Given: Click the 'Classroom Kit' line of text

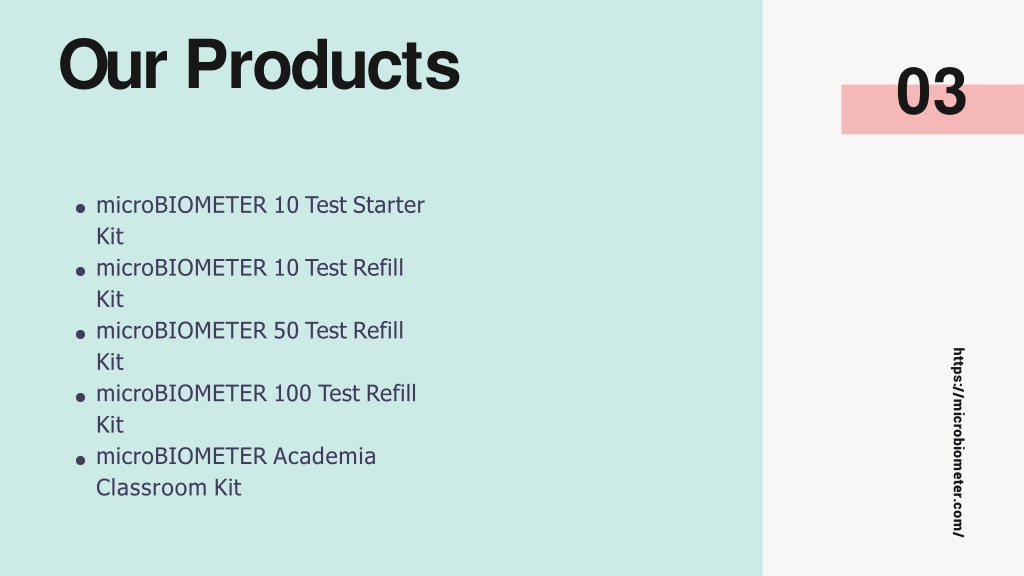Looking at the screenshot, I should [x=168, y=487].
